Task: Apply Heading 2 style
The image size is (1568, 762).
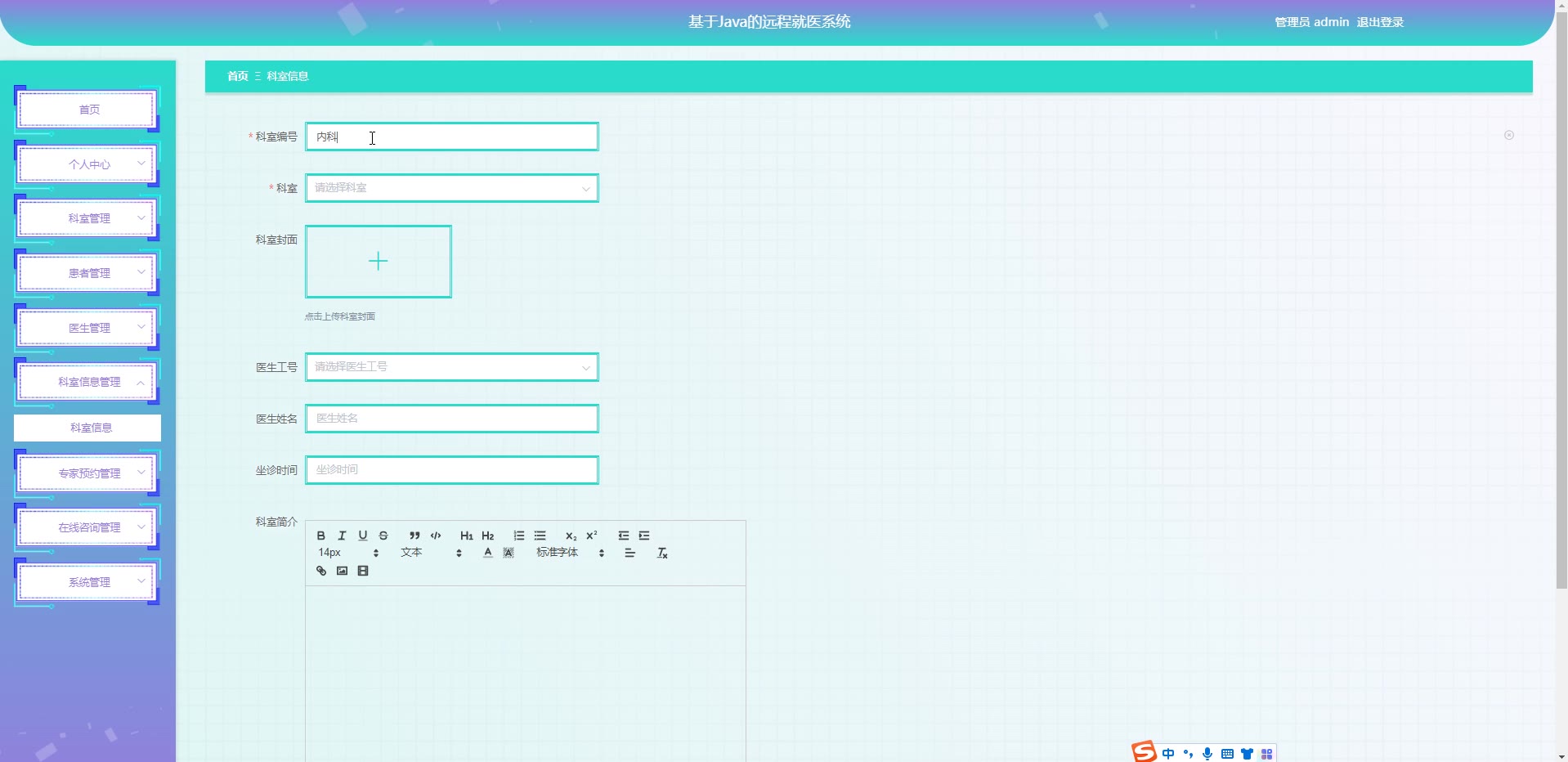Action: 488,536
